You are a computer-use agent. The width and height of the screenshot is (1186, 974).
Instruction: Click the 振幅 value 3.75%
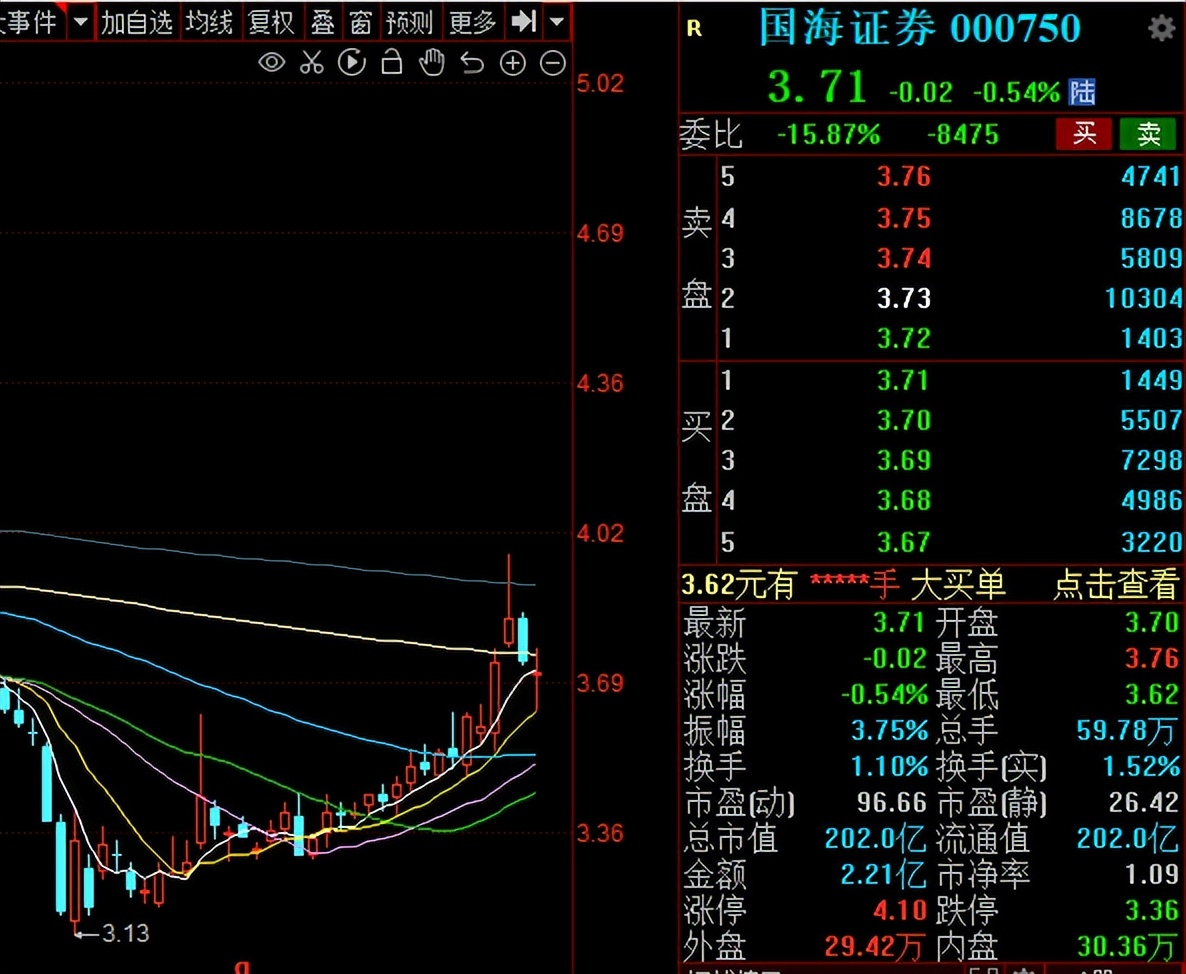[x=890, y=730]
